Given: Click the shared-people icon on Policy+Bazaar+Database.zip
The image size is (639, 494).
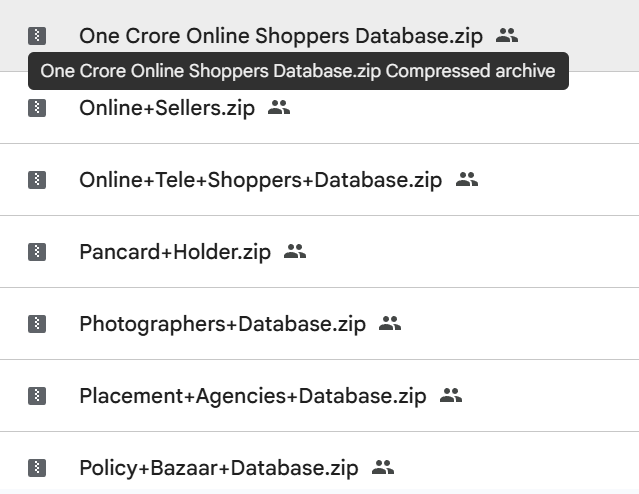Looking at the screenshot, I should [x=383, y=467].
